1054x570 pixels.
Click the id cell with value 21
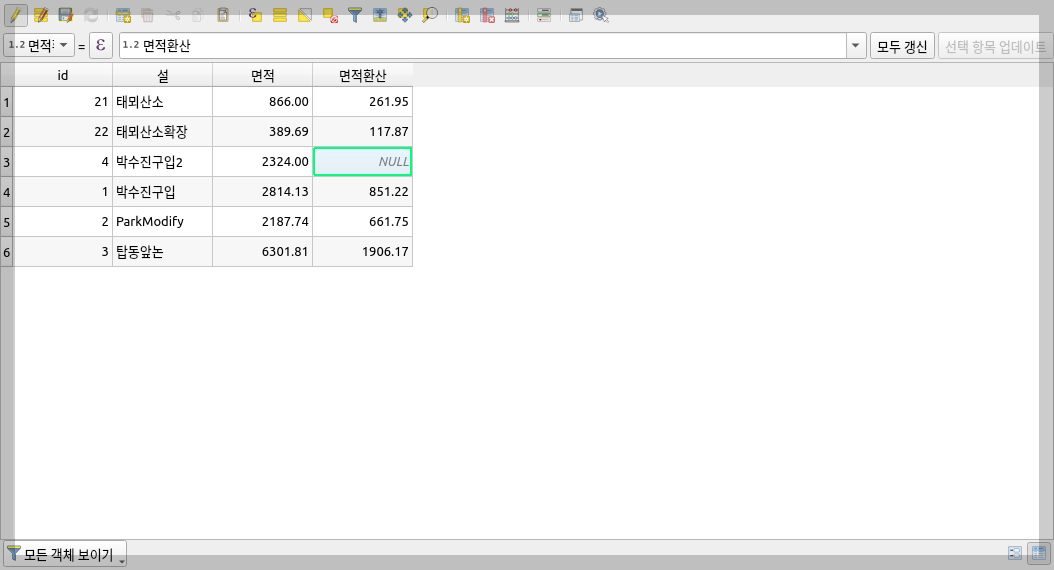[63, 101]
